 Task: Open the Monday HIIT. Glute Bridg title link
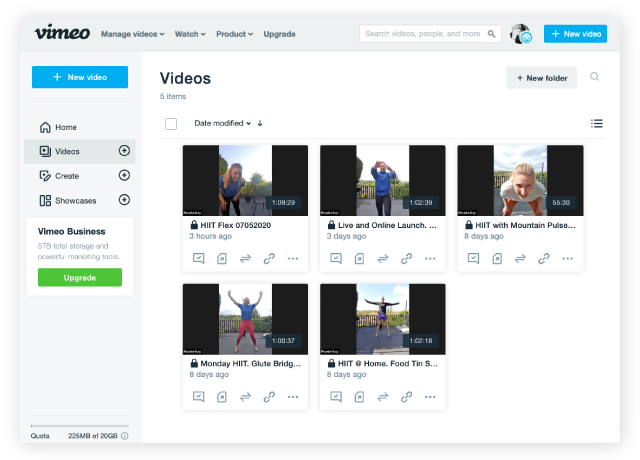click(251, 364)
